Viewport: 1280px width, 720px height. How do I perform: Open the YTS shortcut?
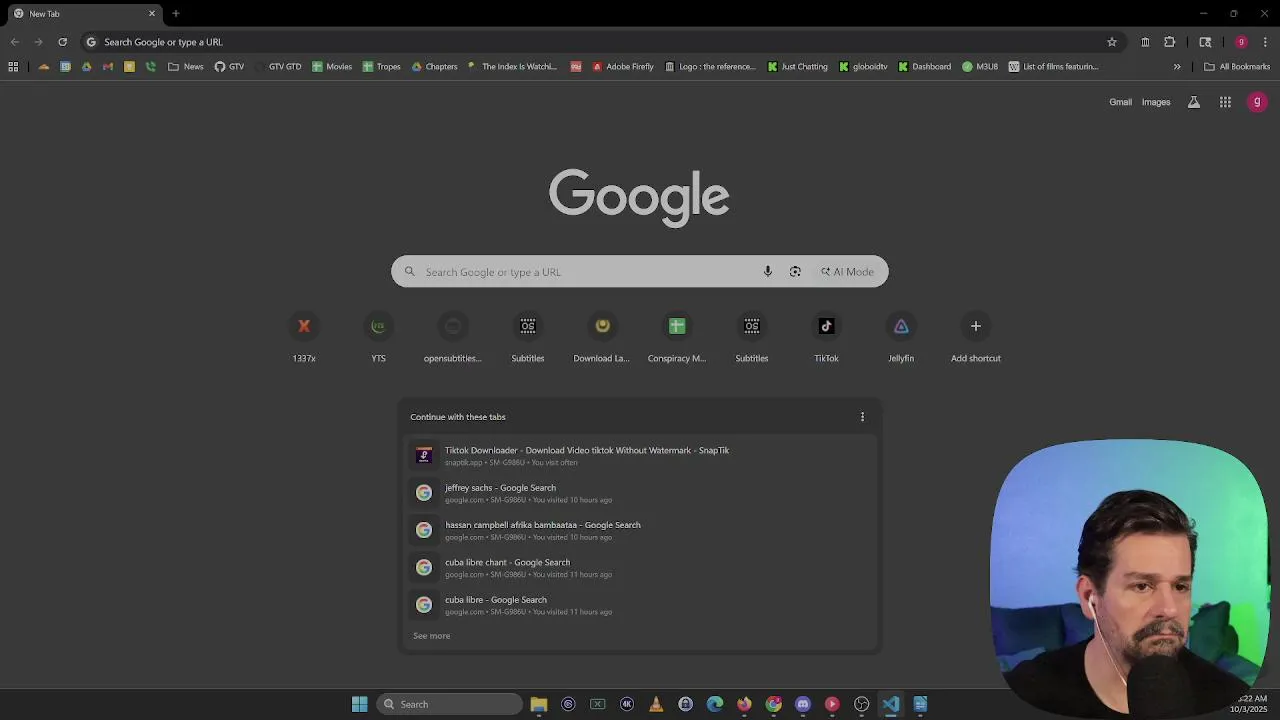point(378,338)
